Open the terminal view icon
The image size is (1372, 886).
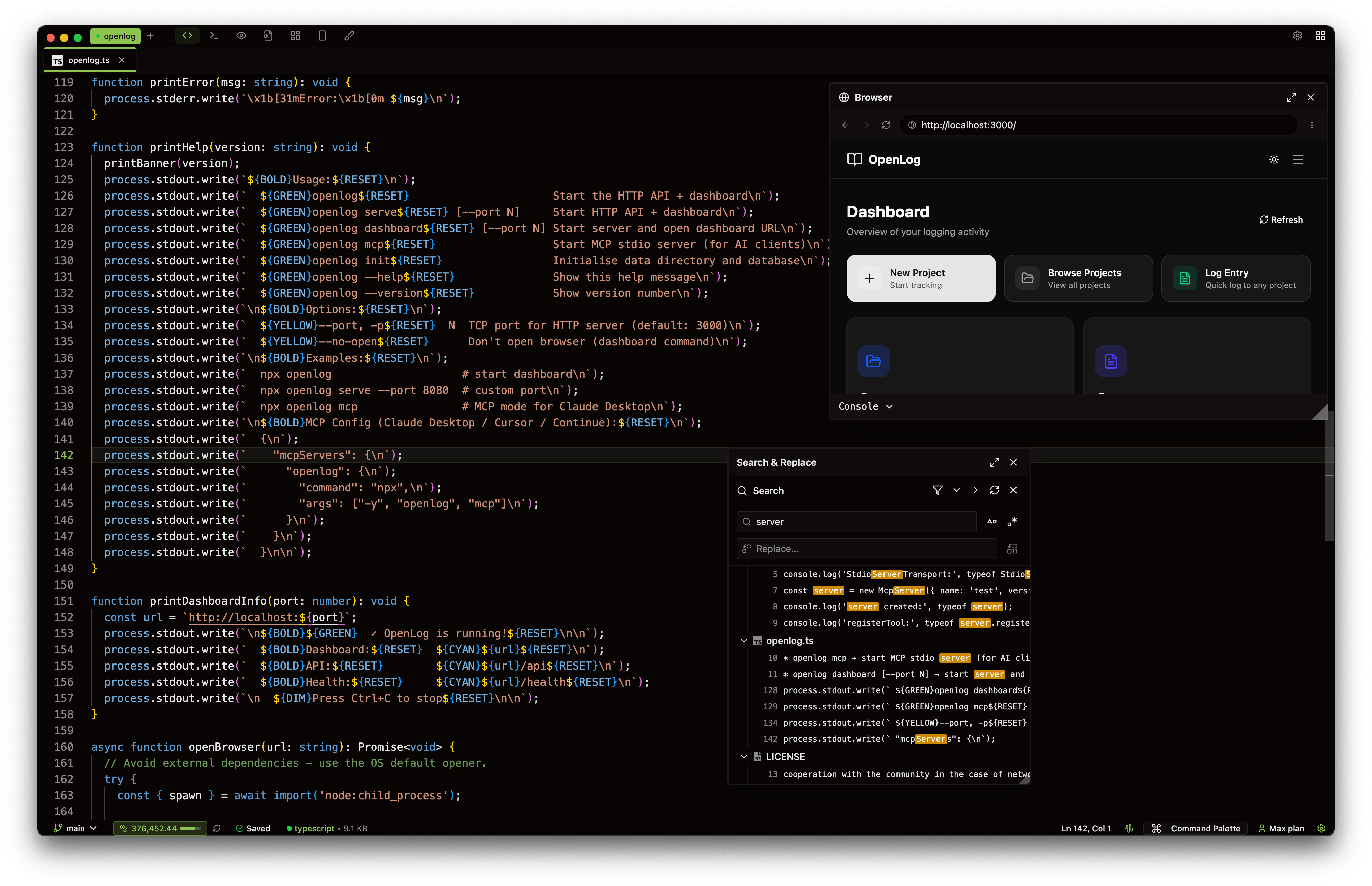[x=214, y=36]
